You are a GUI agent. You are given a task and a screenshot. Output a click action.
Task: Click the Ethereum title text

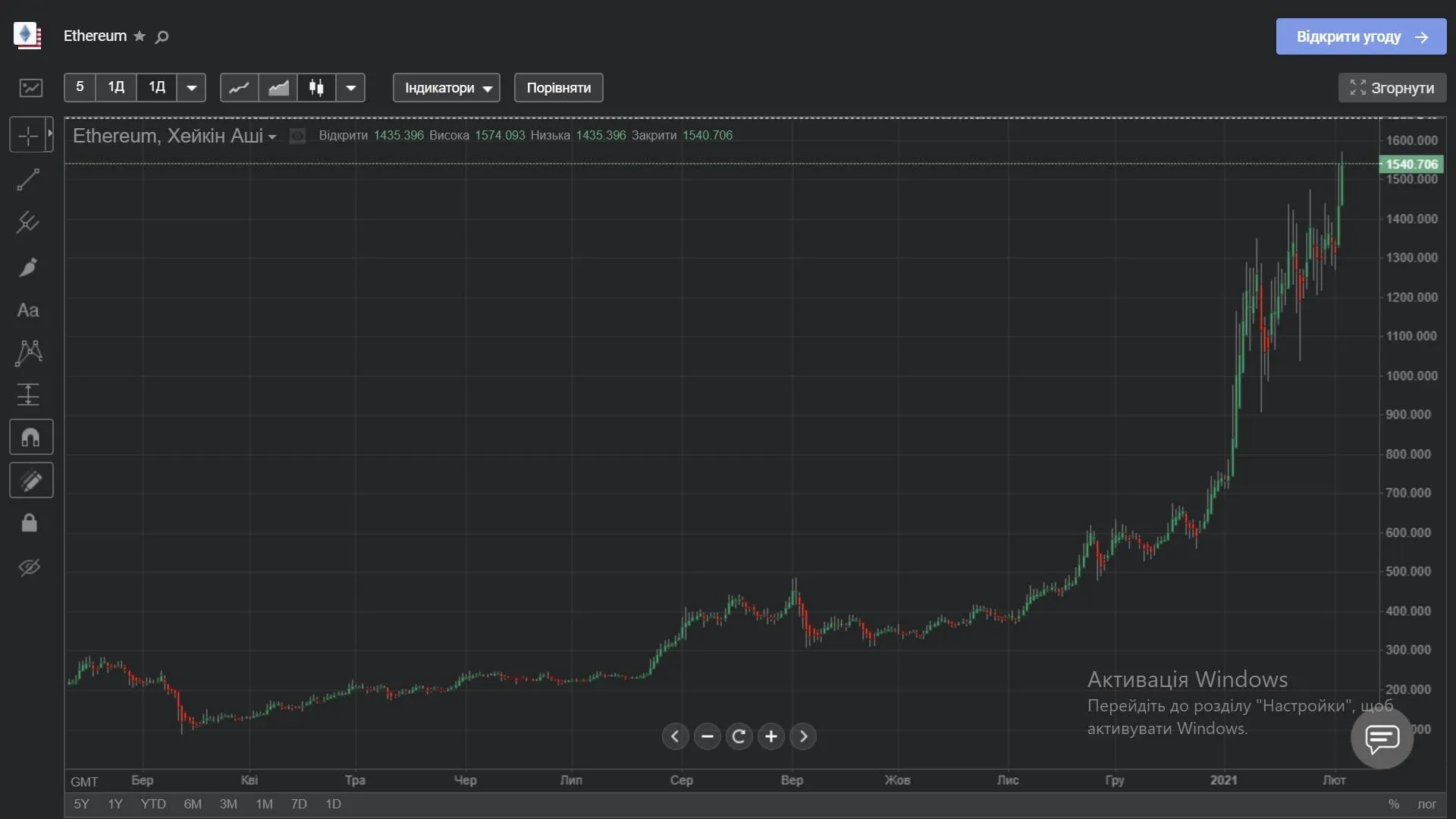pos(95,36)
